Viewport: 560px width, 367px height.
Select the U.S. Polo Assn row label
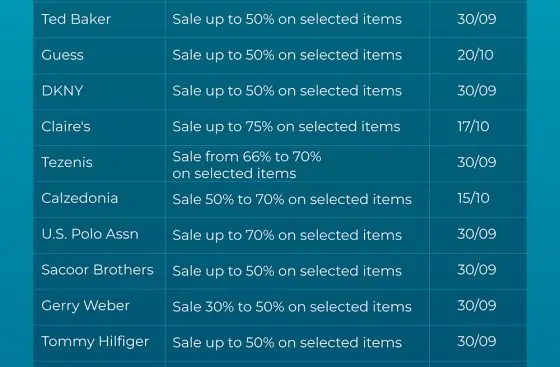click(90, 234)
